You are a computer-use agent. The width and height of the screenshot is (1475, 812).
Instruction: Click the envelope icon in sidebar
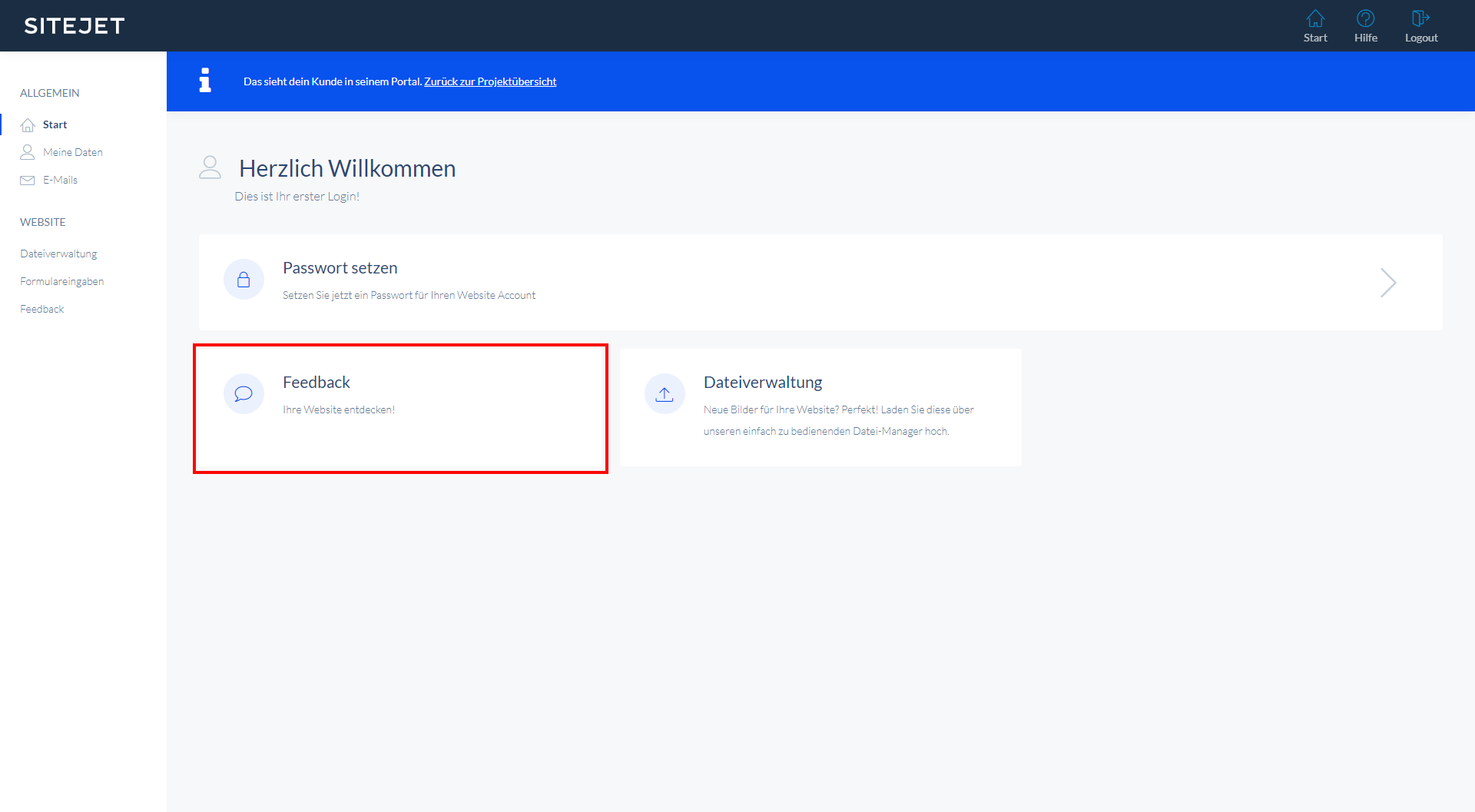click(x=28, y=181)
